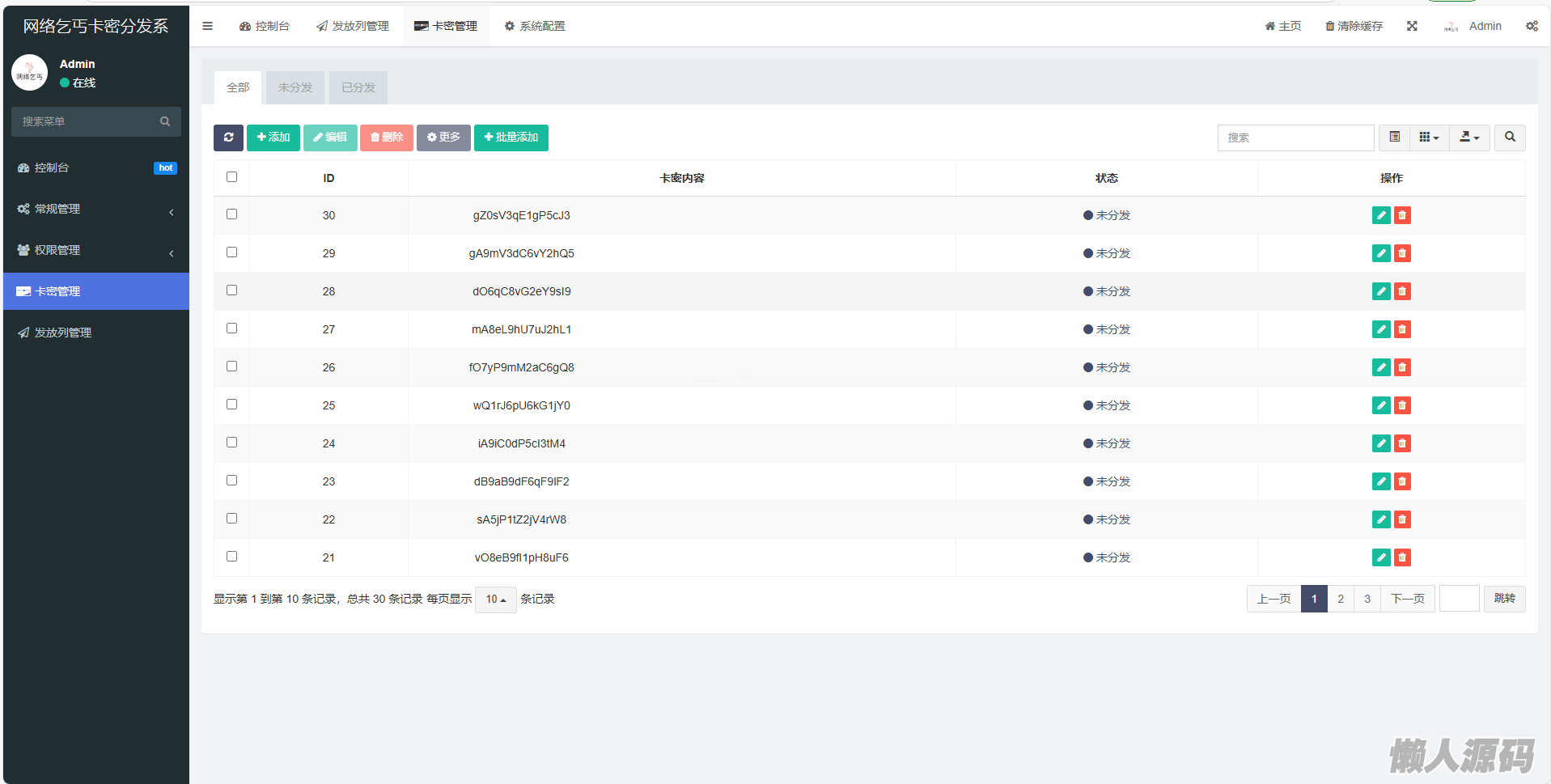Click the table search input field
1551x784 pixels.
pos(1295,138)
